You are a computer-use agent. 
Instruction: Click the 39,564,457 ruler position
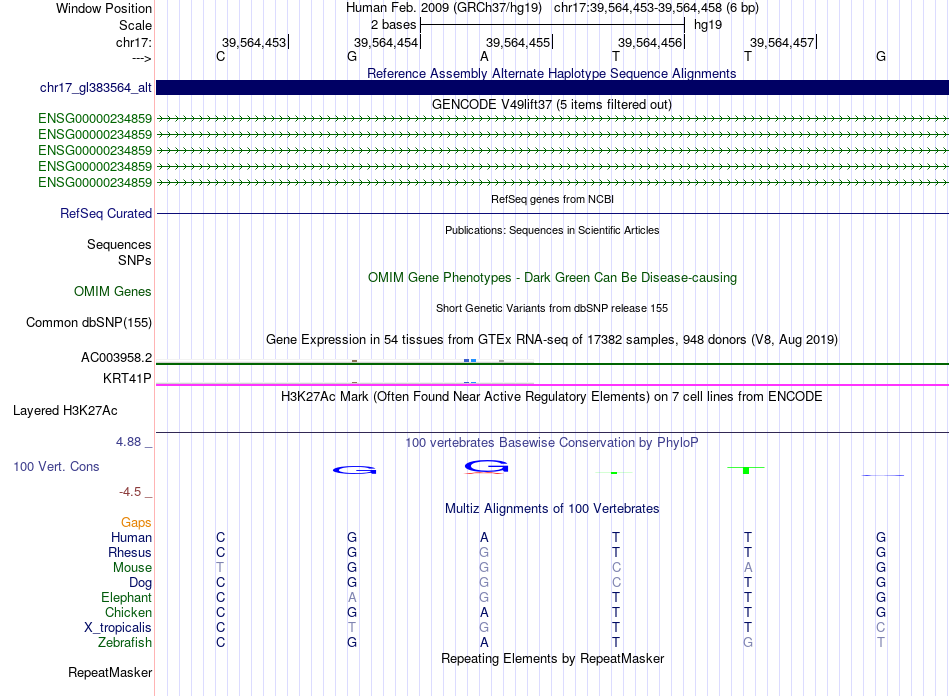click(782, 42)
